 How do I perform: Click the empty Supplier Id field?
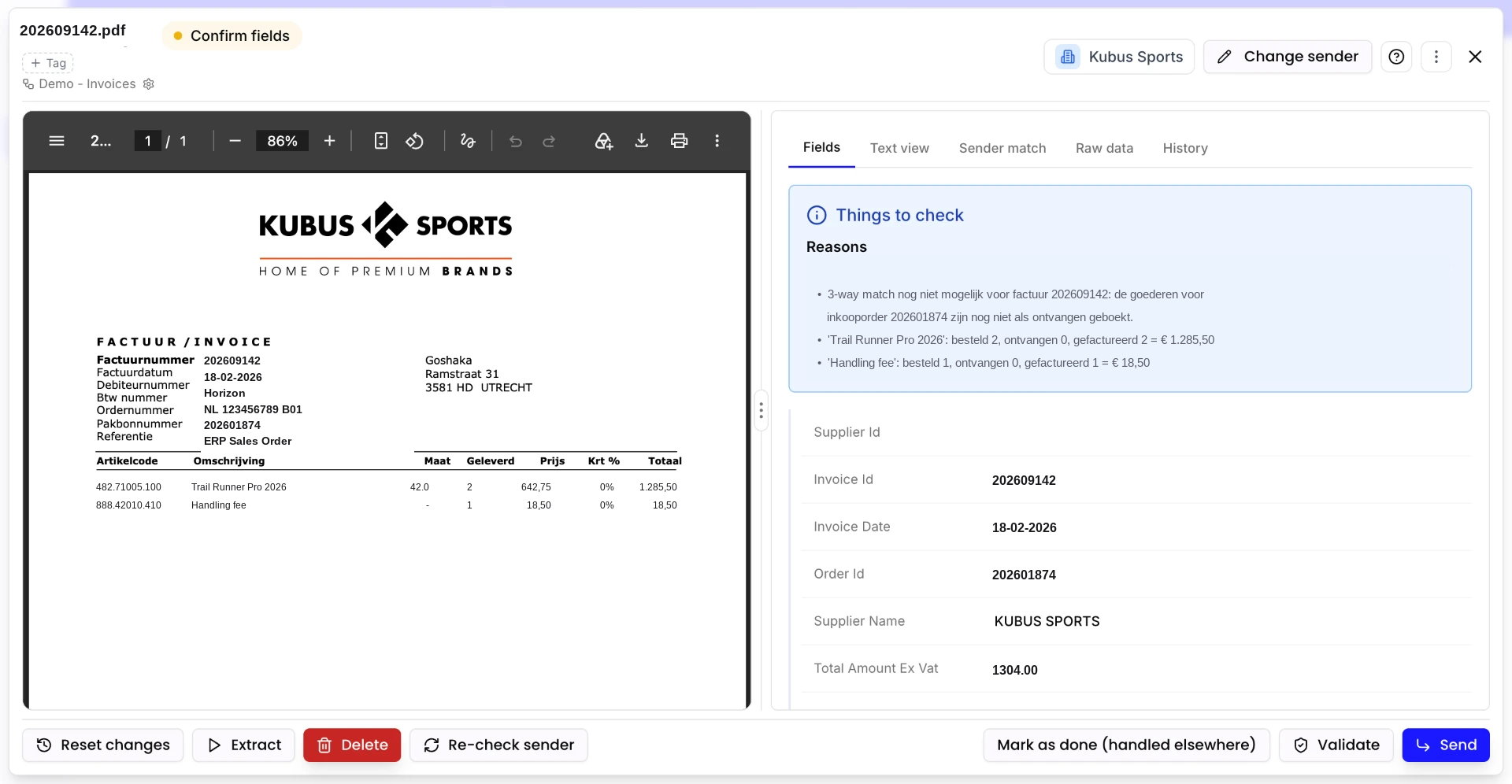point(1136,432)
